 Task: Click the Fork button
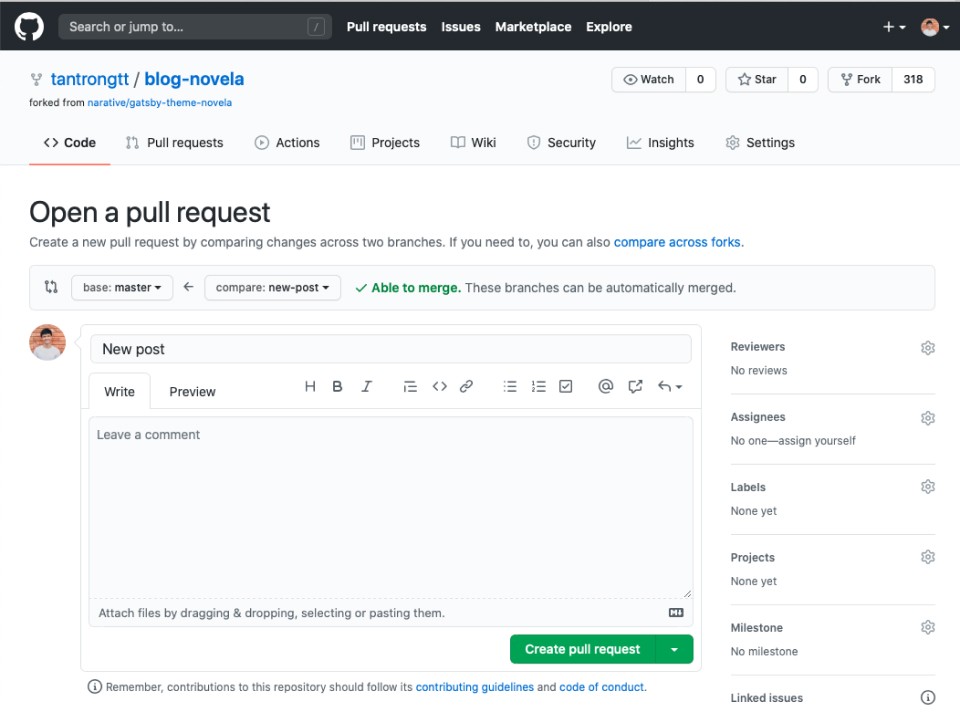click(x=860, y=80)
